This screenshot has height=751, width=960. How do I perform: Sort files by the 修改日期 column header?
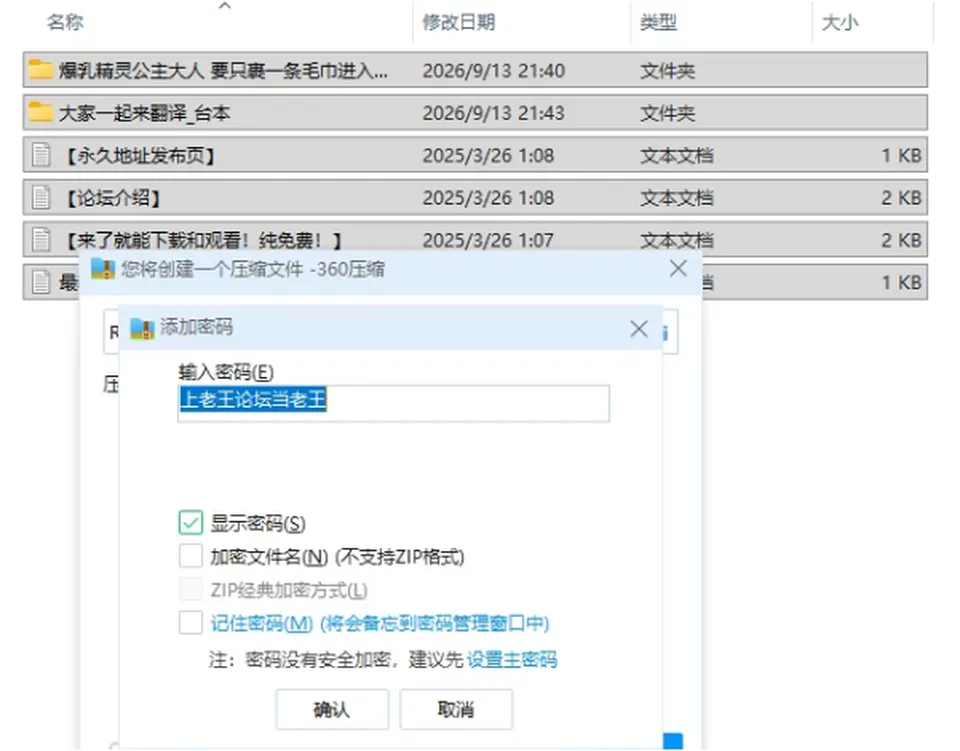(459, 23)
